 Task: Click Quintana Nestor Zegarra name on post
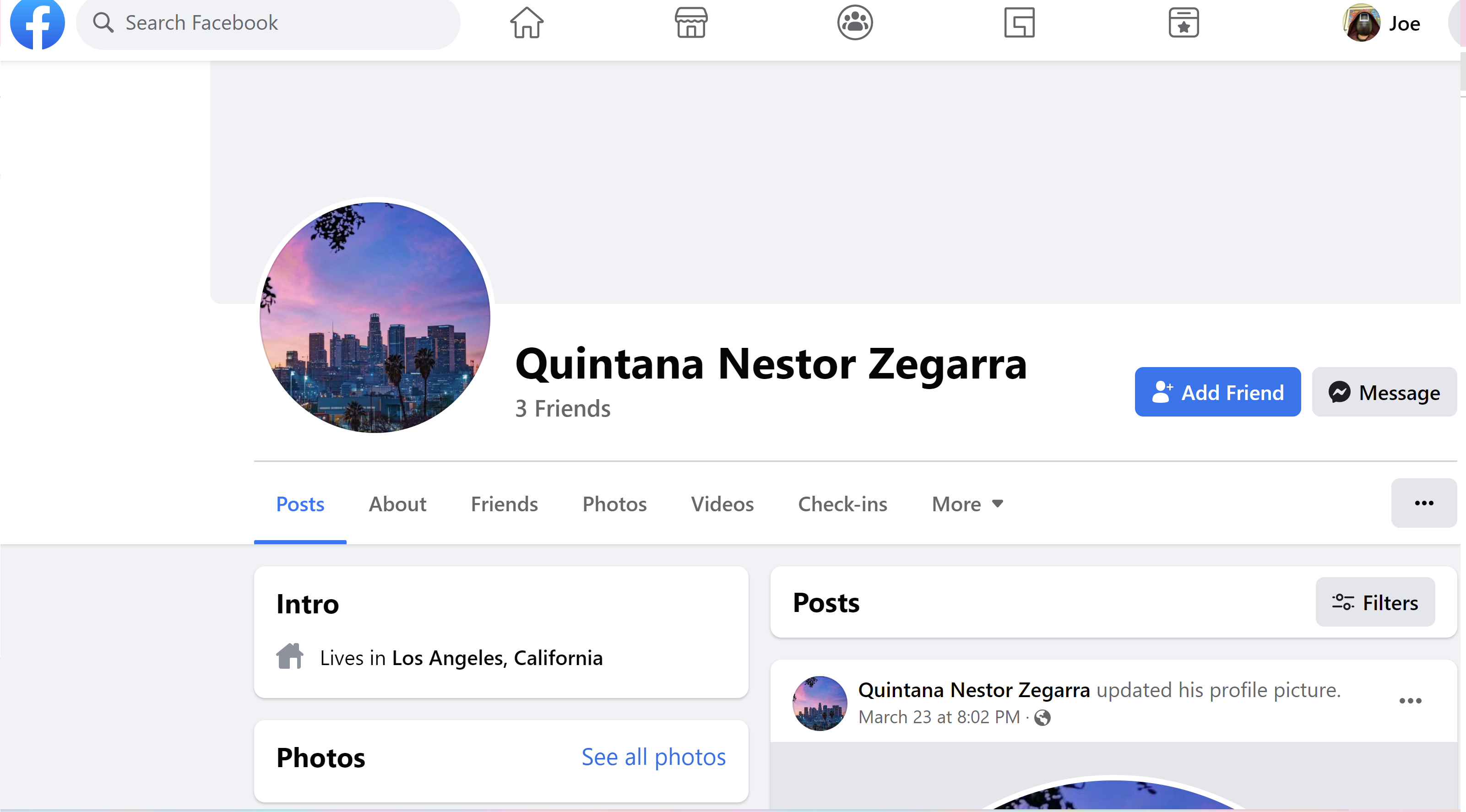(x=974, y=690)
